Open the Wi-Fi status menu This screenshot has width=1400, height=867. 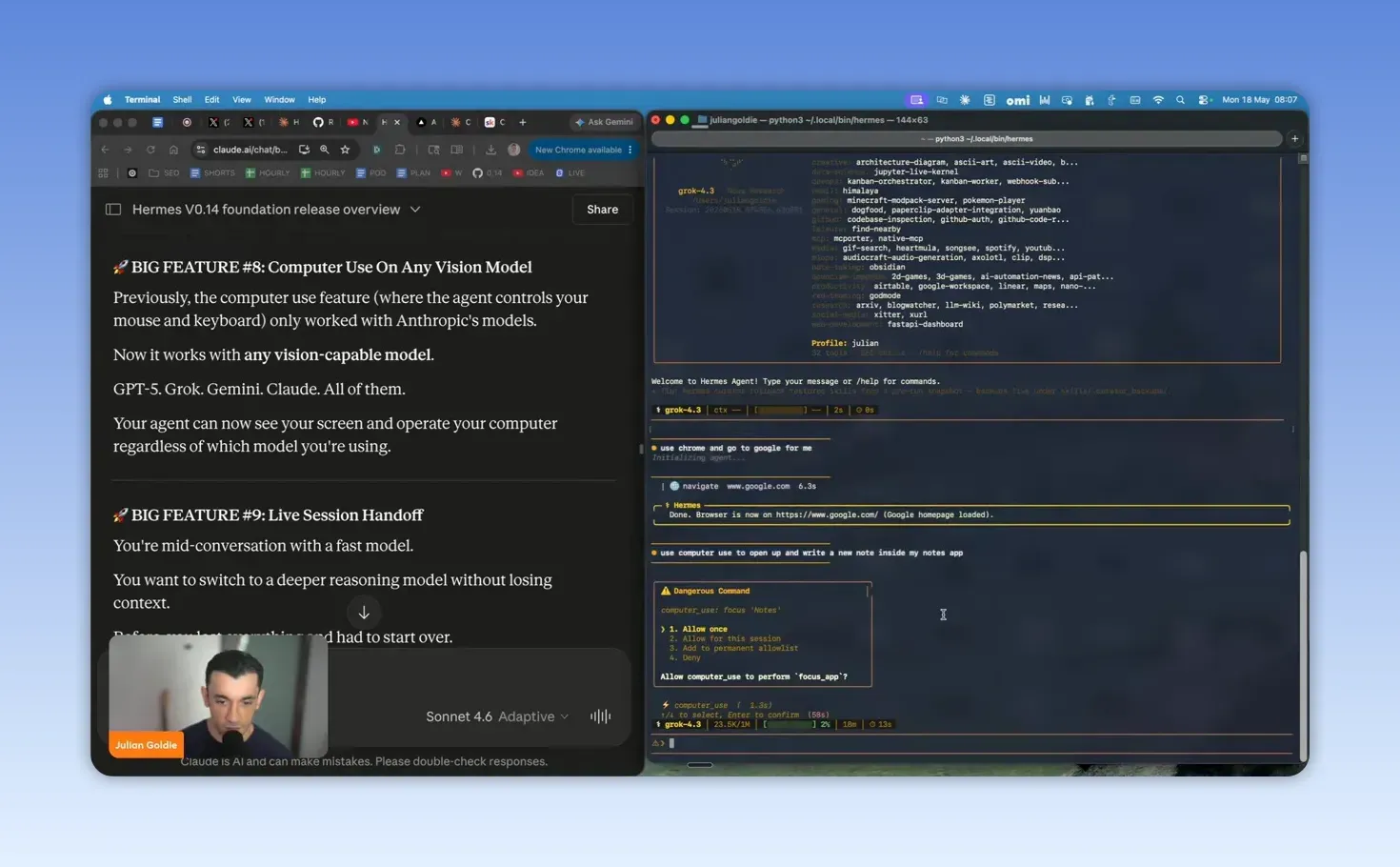[x=1158, y=99]
